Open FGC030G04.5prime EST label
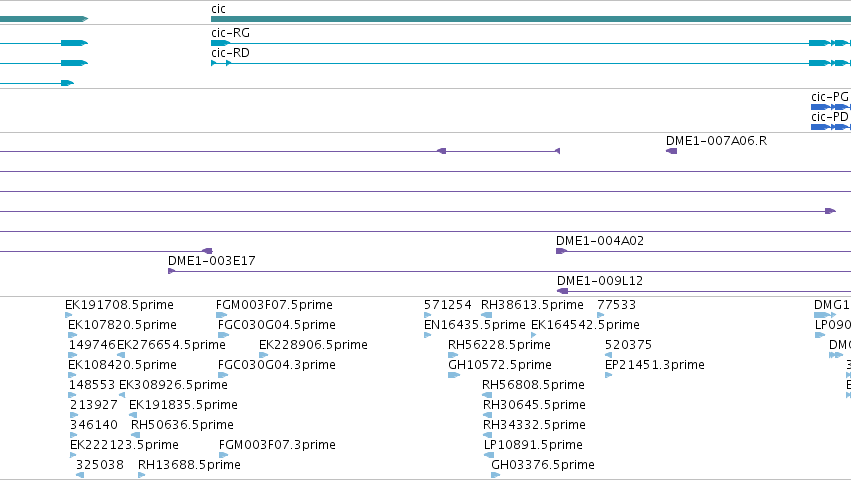This screenshot has width=851, height=480. tap(277, 325)
